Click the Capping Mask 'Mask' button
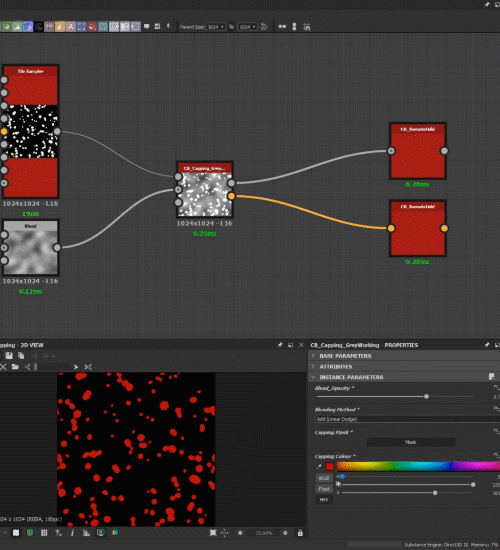 tap(411, 442)
